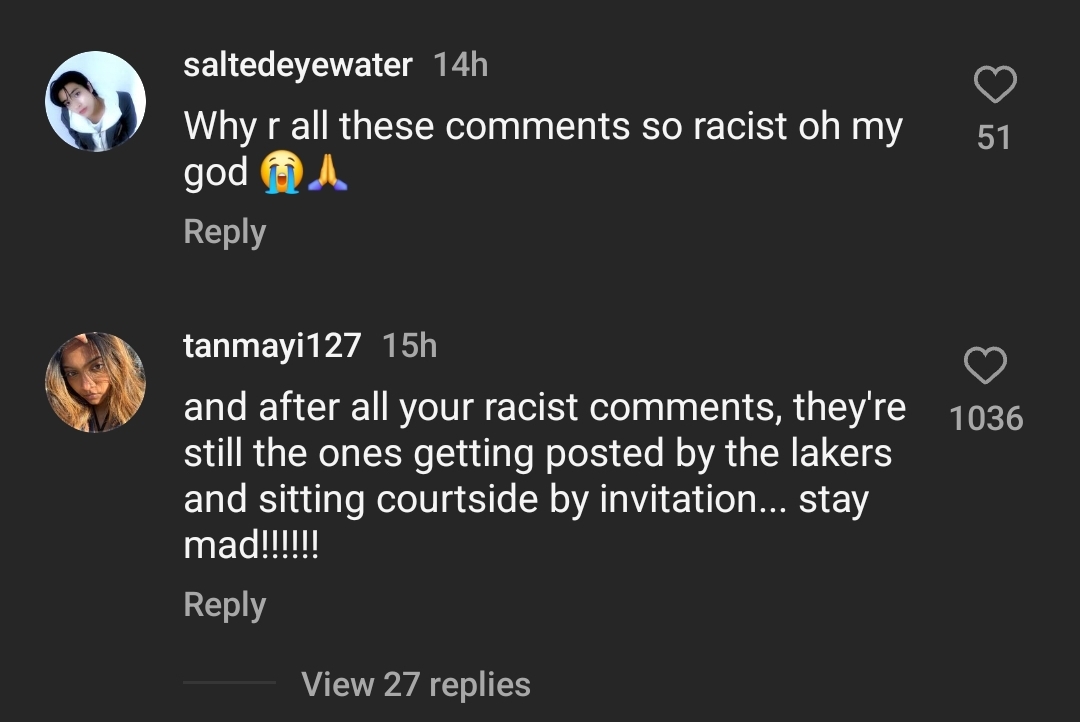
Task: Click the 14h timestamp
Action: click(460, 65)
